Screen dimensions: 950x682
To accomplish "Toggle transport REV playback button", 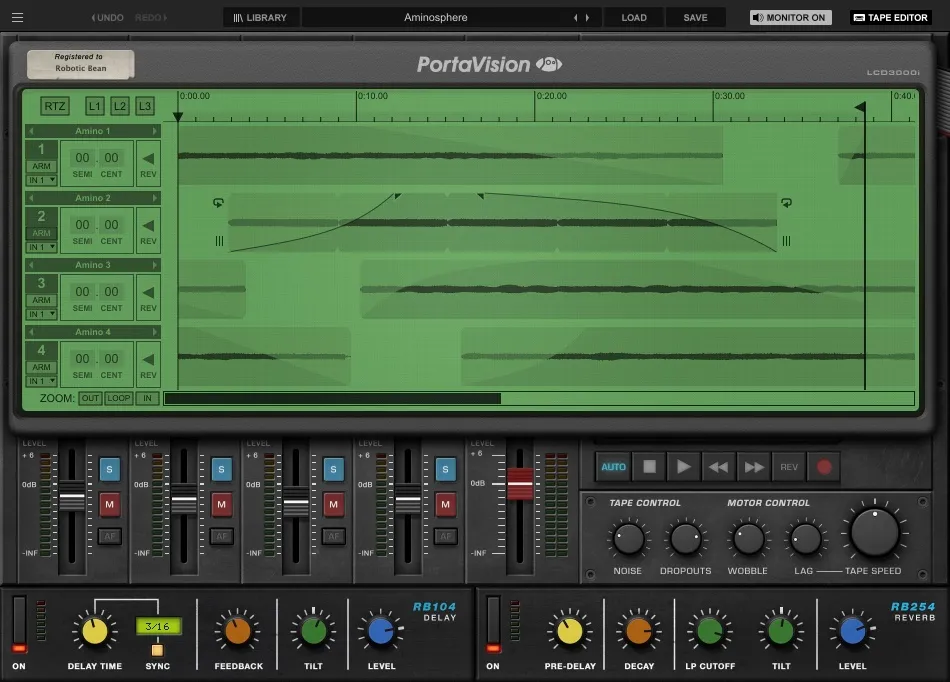I will pyautogui.click(x=789, y=467).
